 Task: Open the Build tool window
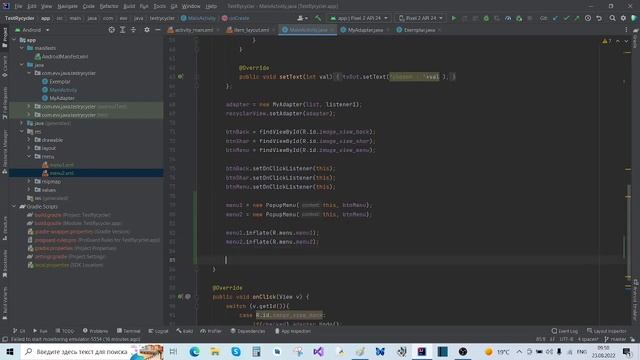(184, 331)
